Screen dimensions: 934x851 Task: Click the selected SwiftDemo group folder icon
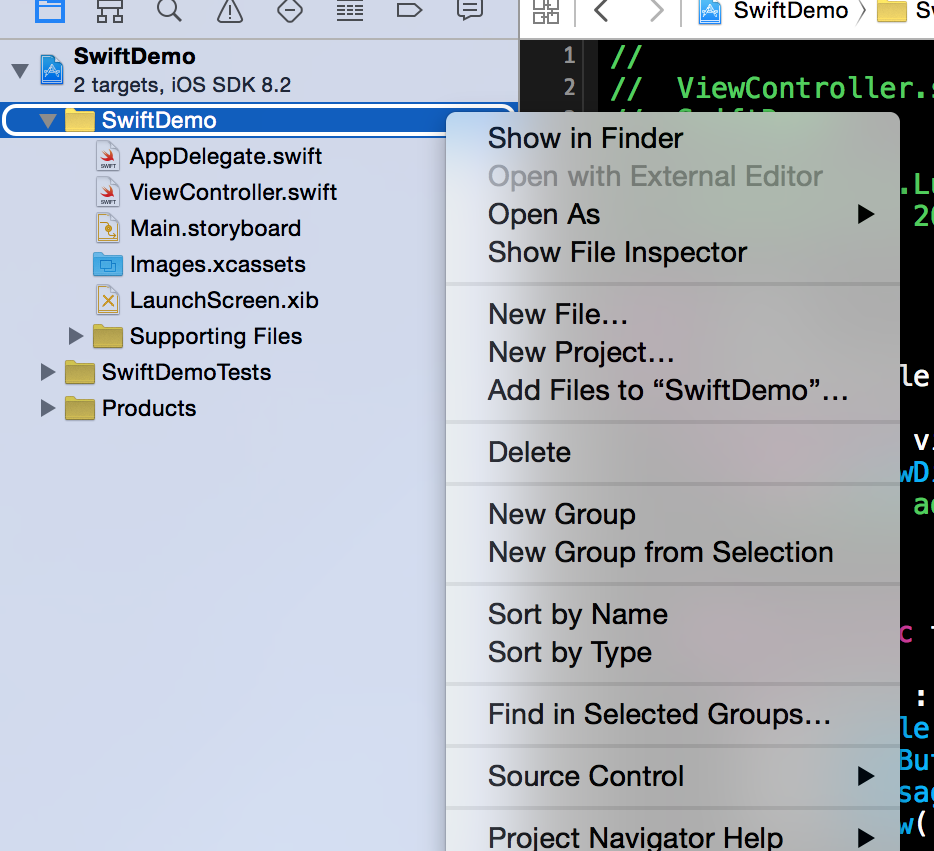(x=80, y=120)
